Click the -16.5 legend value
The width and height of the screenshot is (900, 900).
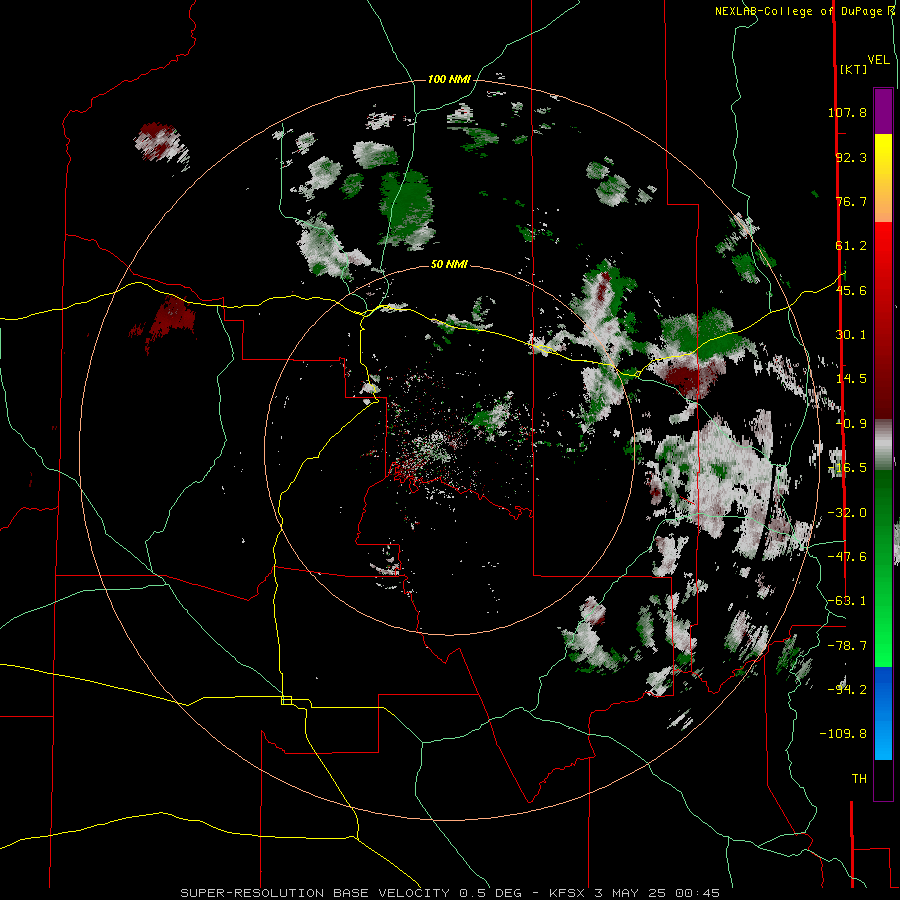(847, 468)
